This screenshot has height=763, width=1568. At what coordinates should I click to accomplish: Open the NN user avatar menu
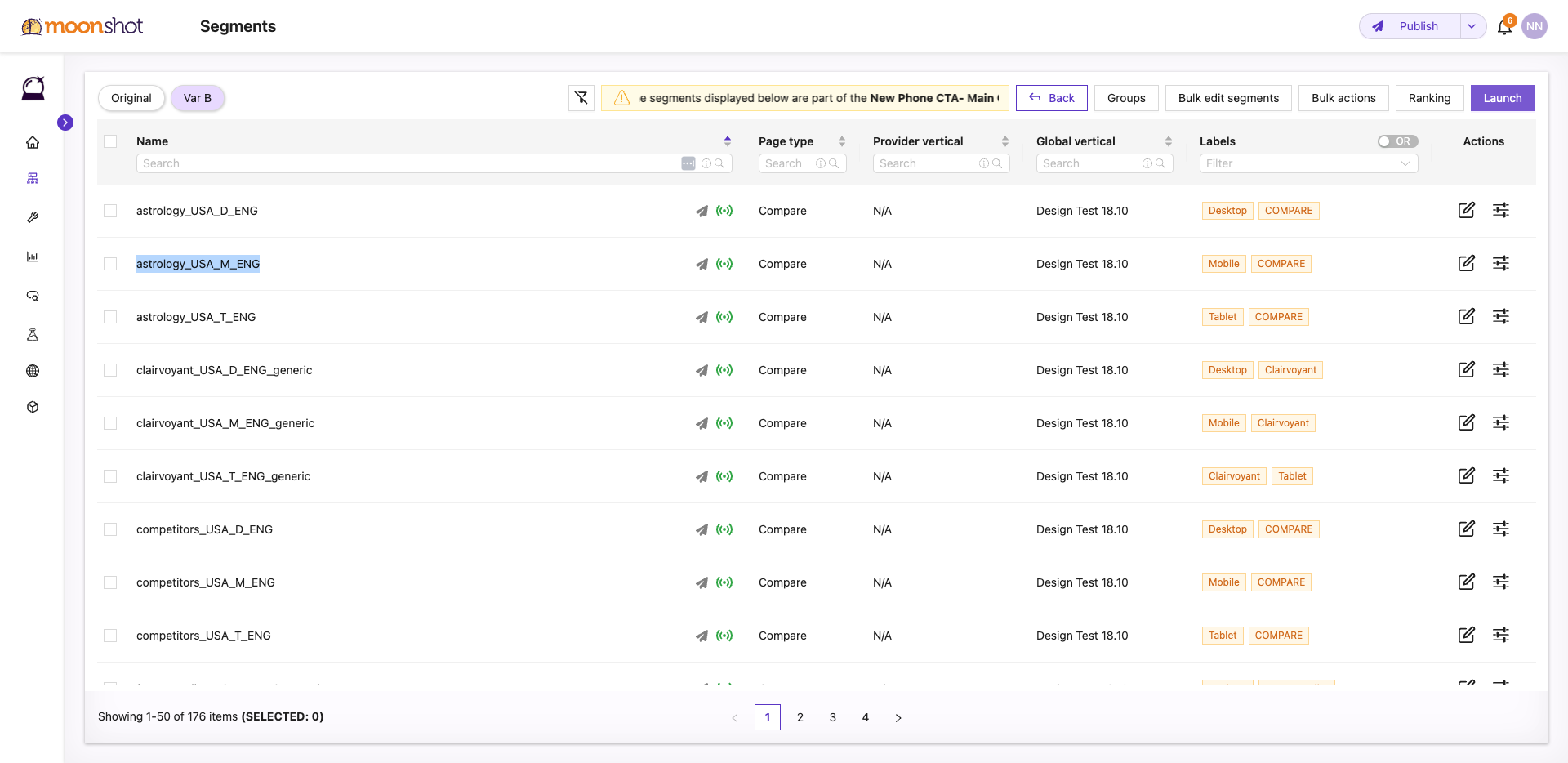click(1535, 26)
